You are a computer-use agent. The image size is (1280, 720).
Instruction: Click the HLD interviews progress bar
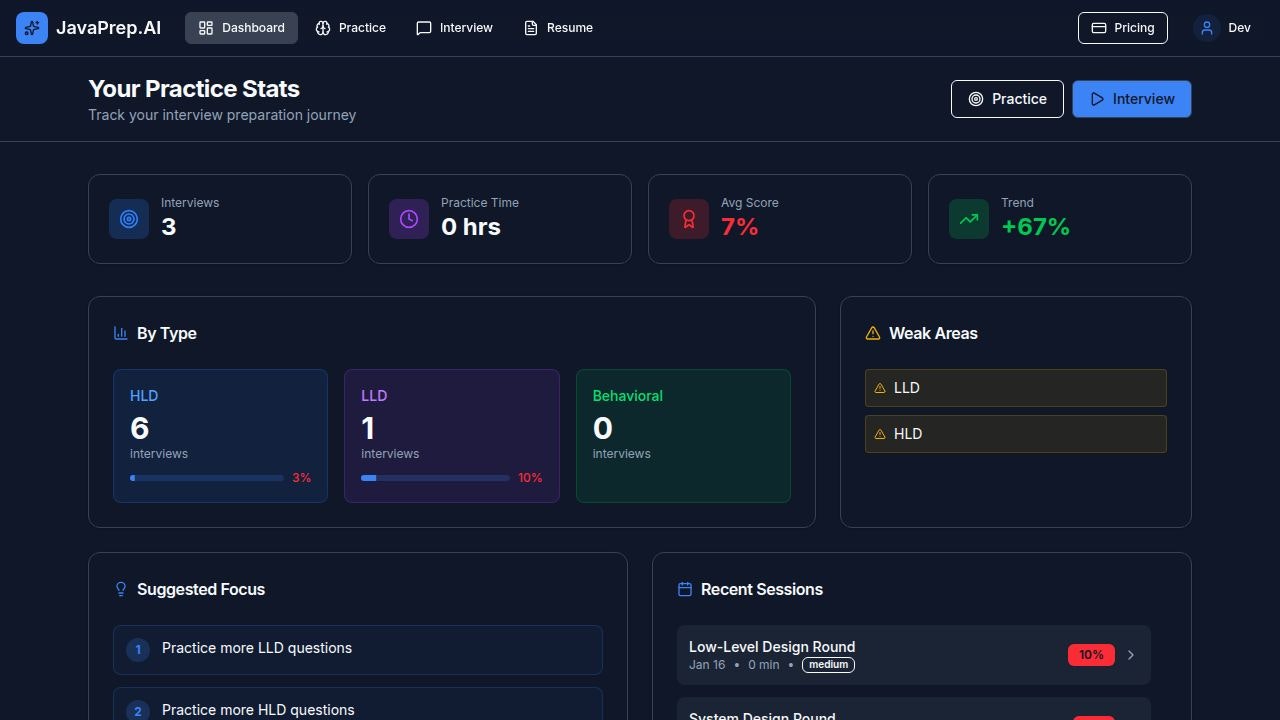tap(206, 478)
